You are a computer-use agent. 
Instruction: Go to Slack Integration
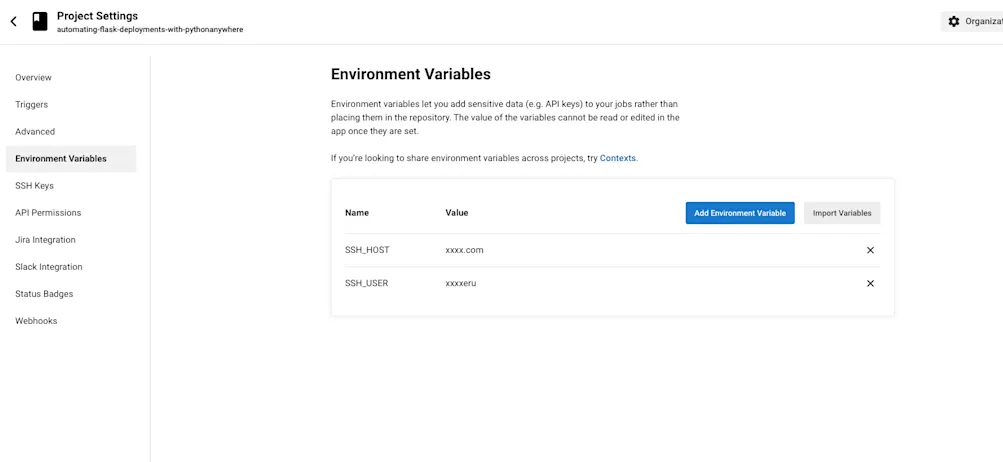click(x=49, y=266)
